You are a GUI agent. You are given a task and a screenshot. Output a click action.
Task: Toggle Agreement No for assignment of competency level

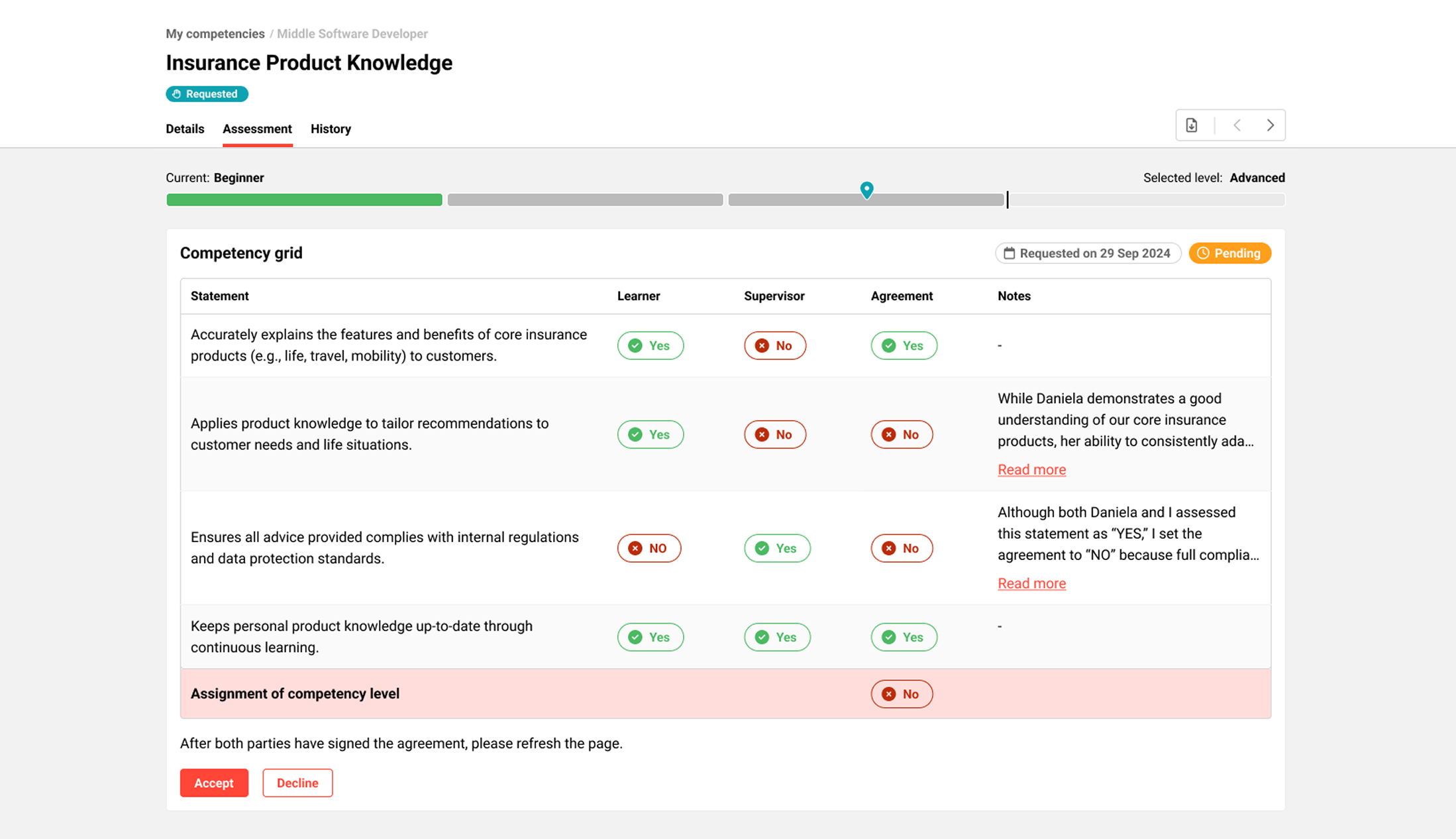(x=902, y=694)
